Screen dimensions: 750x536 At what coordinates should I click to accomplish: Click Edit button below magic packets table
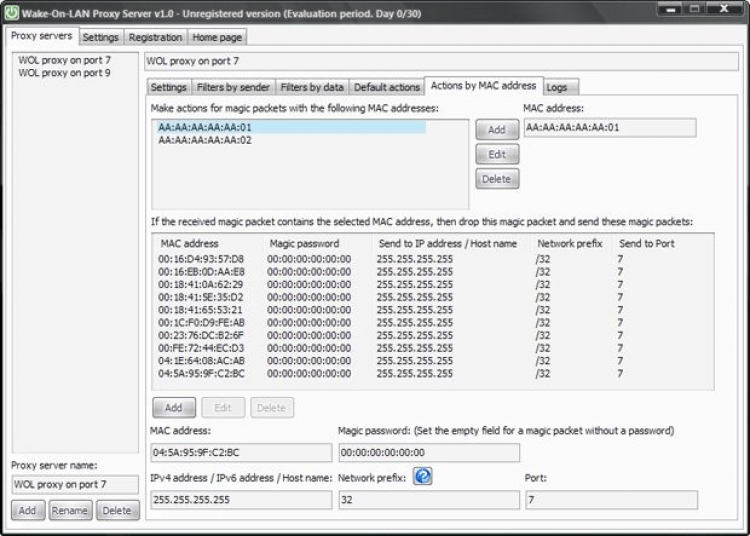pyautogui.click(x=223, y=407)
